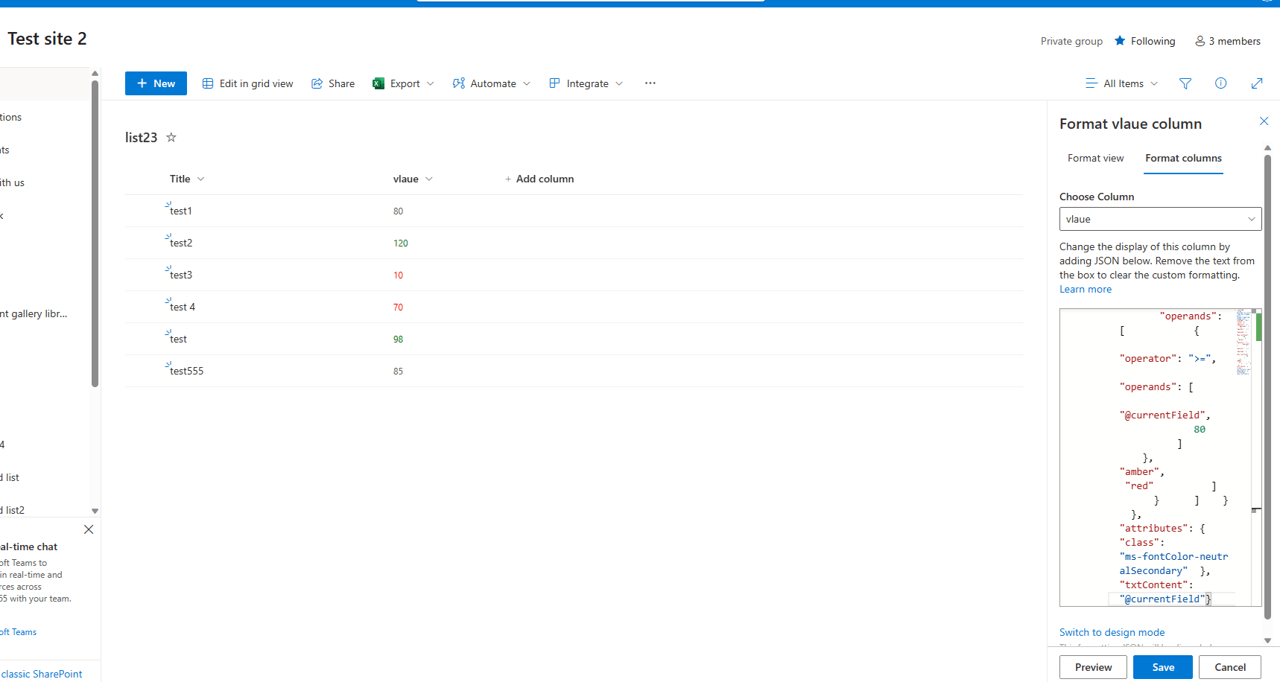The image size is (1280, 682).
Task: Select the value 120 cell
Action: pyautogui.click(x=401, y=243)
